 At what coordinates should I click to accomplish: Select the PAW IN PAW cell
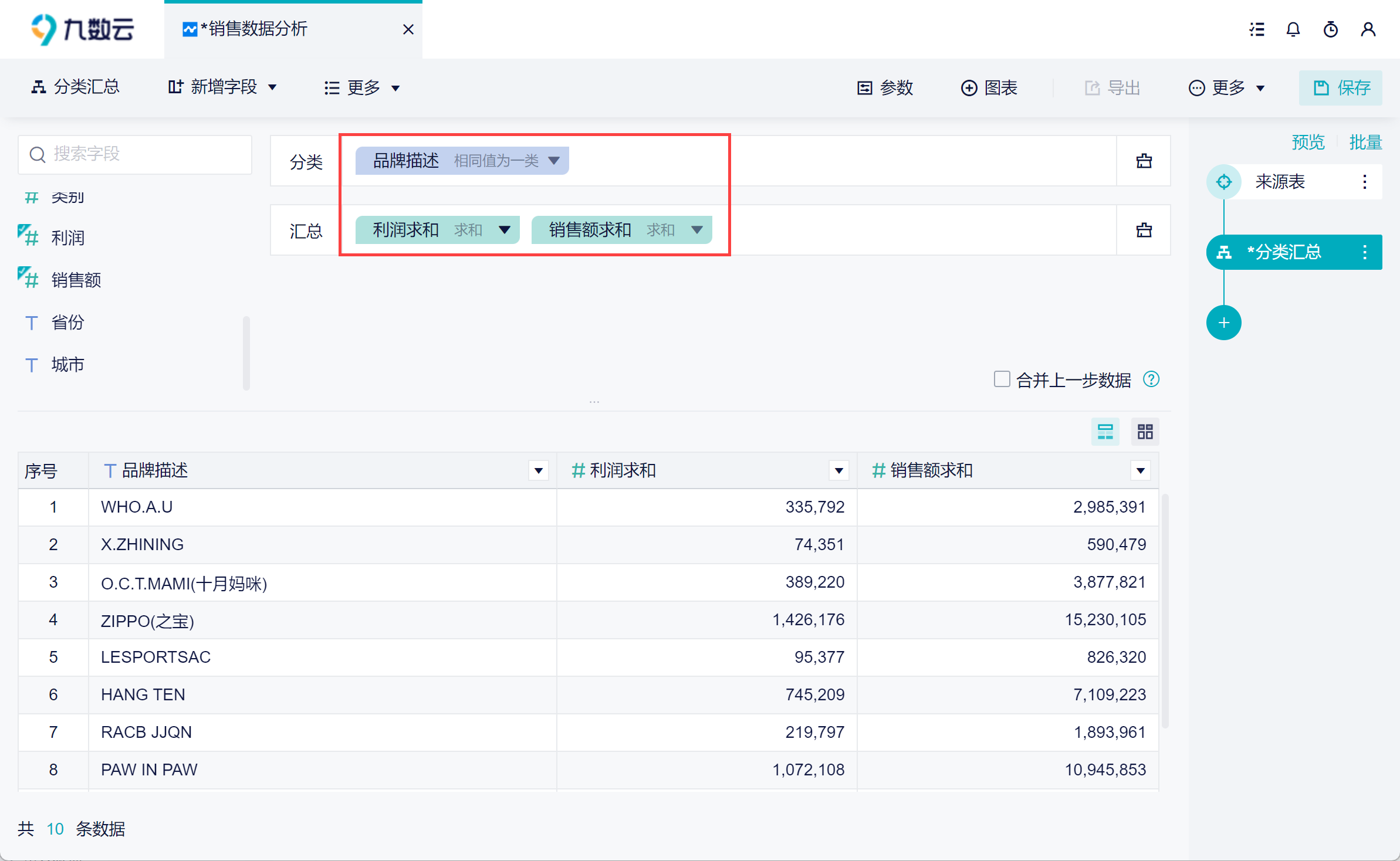pos(323,770)
